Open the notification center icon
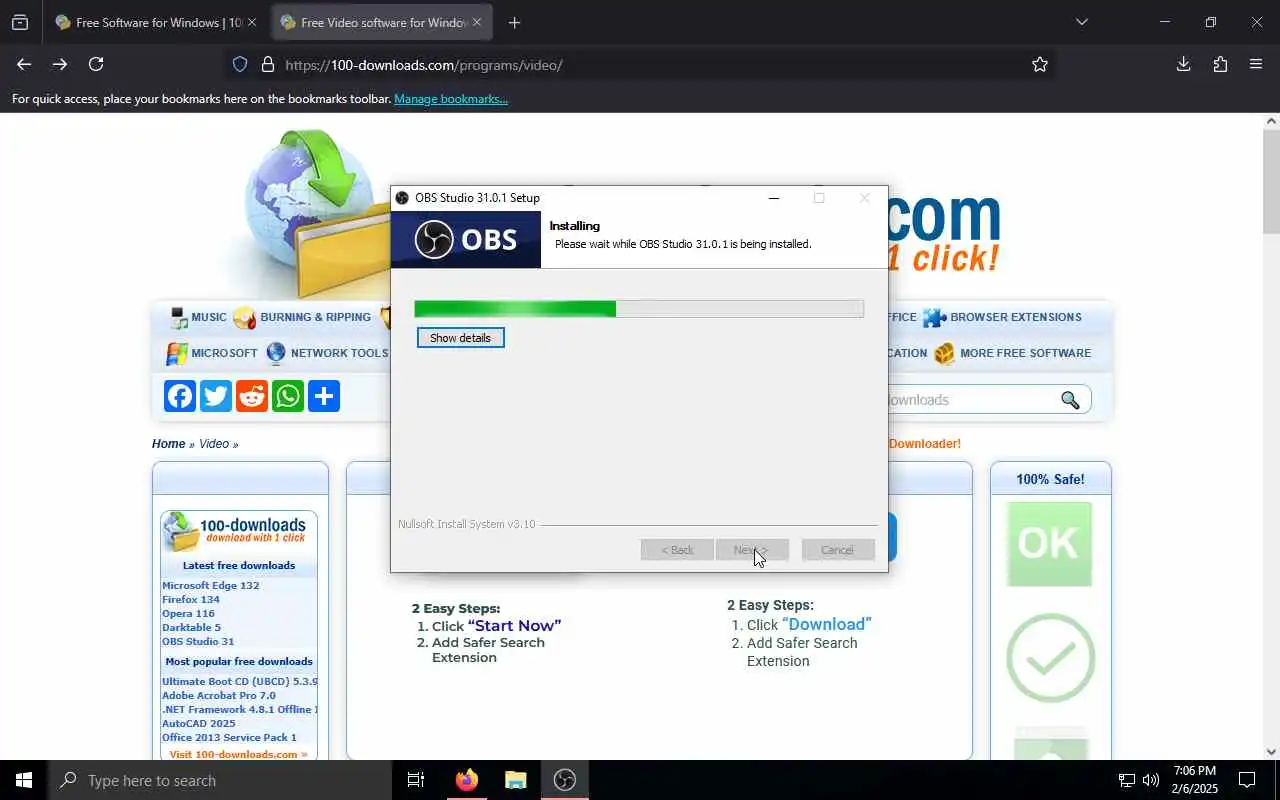 click(1247, 780)
